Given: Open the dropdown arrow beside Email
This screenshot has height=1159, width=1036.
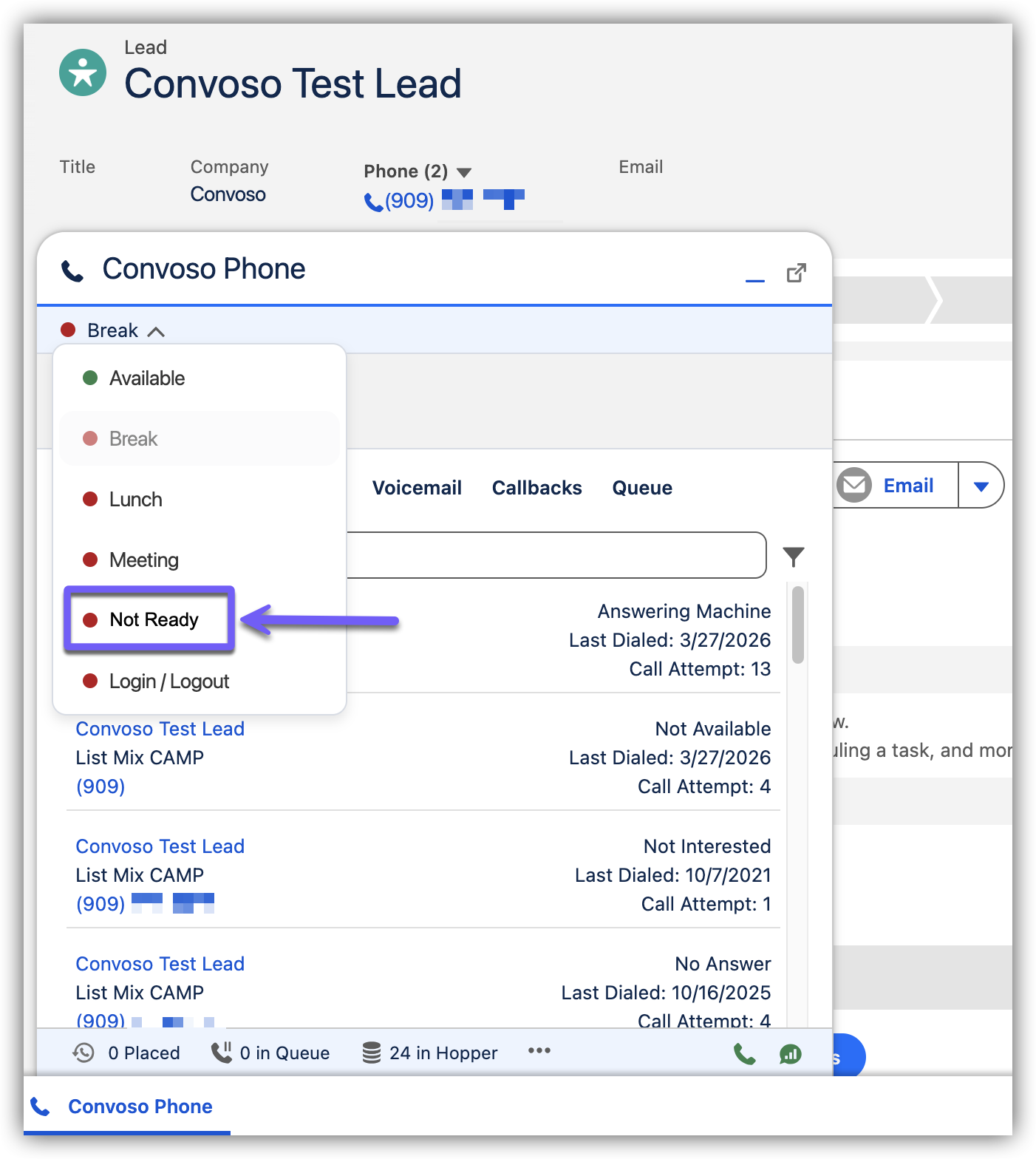Looking at the screenshot, I should pos(981,486).
